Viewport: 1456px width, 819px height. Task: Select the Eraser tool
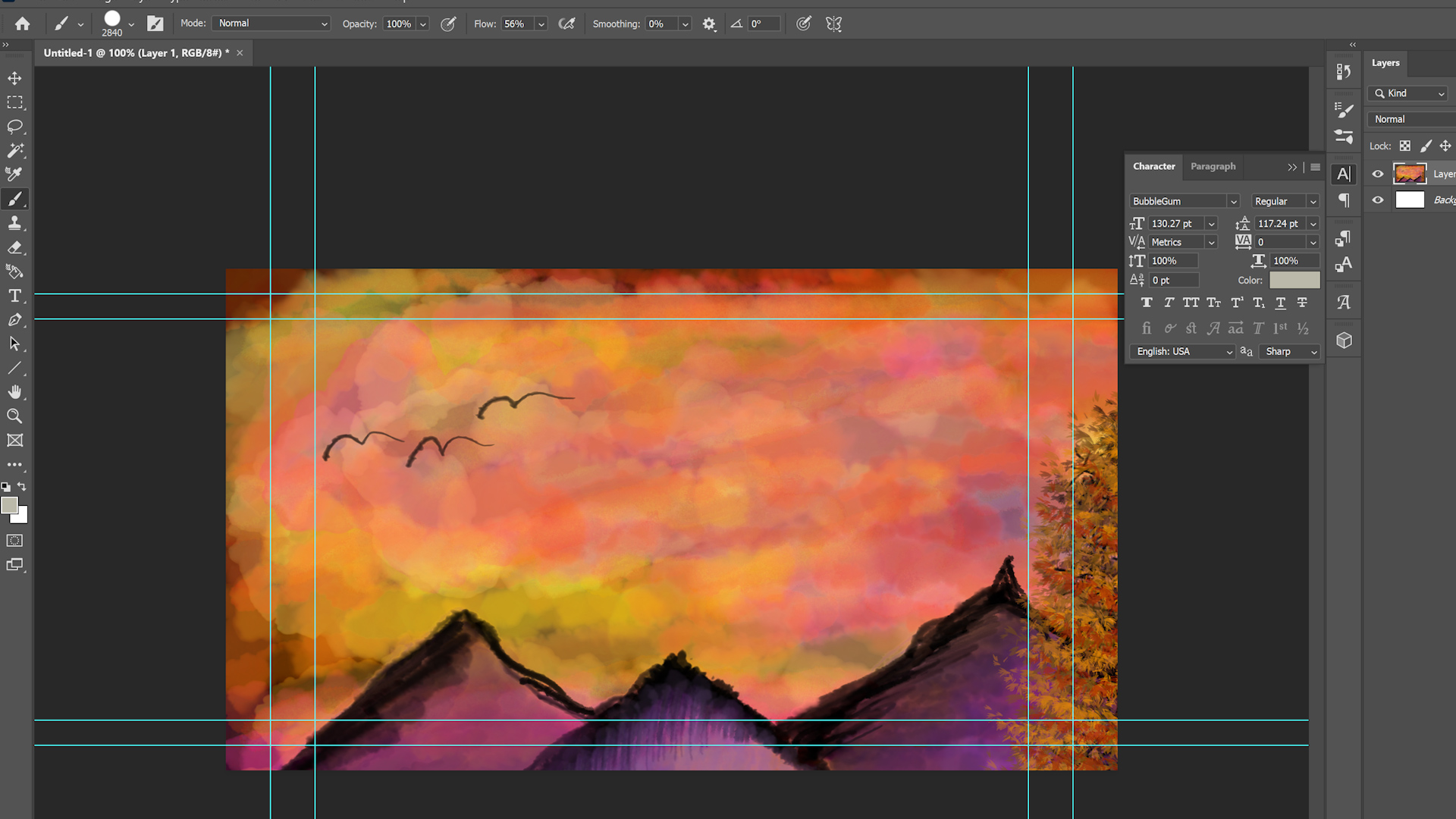coord(14,247)
